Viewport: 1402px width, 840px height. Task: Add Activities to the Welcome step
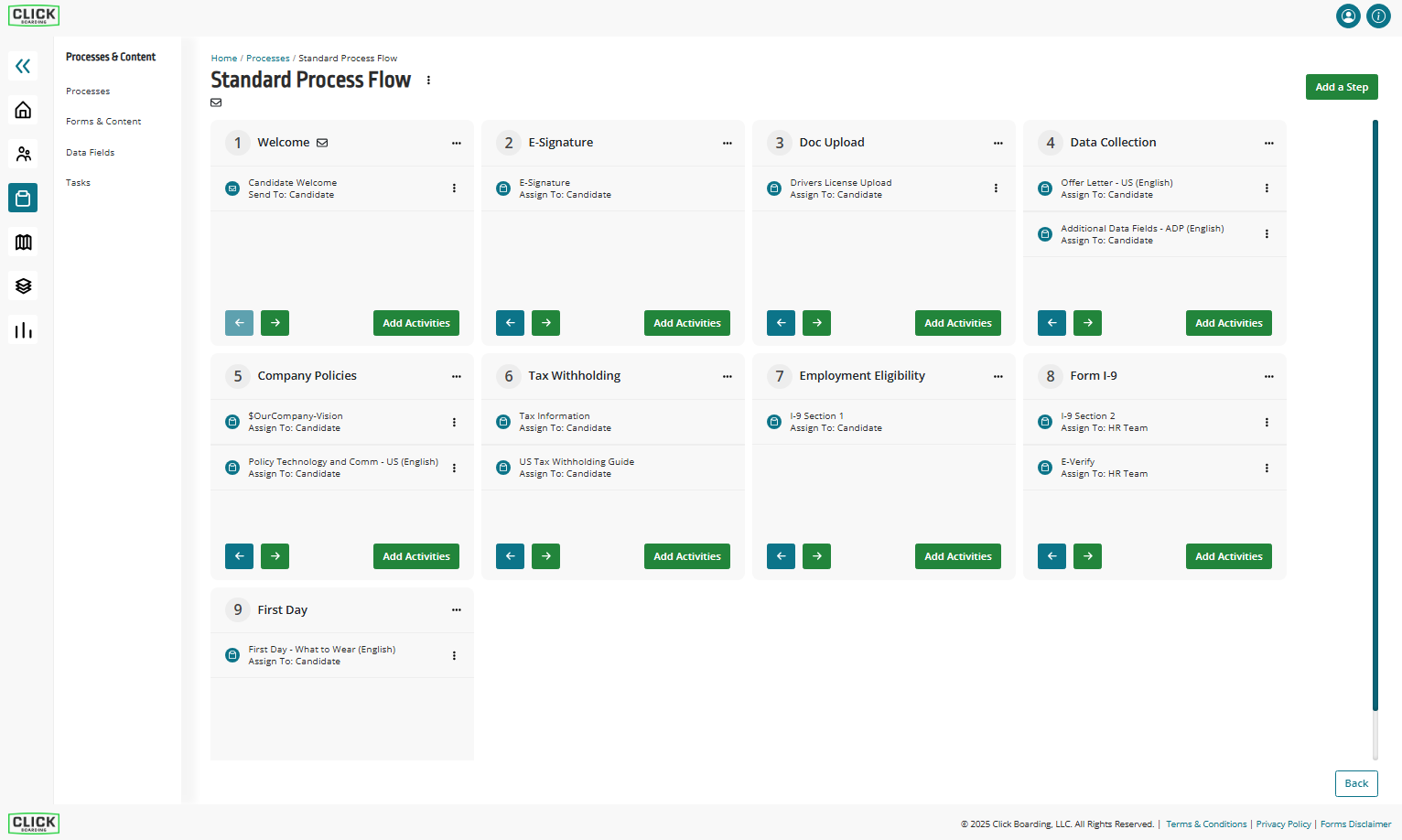tap(416, 323)
